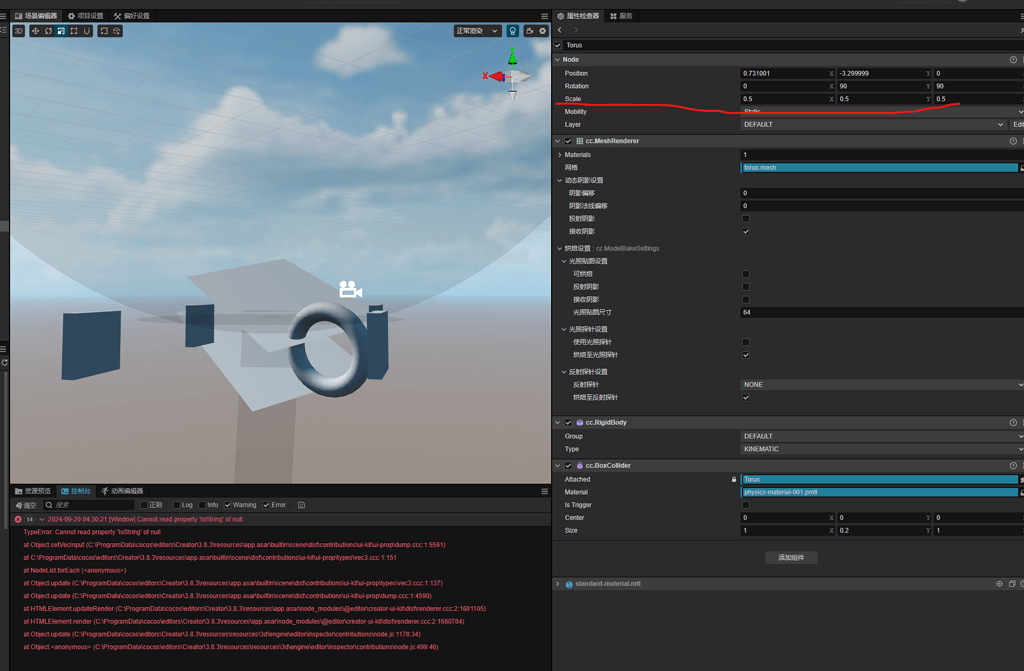Select the Scale tool in the scene toolbar
The height and width of the screenshot is (671, 1024).
(62, 31)
